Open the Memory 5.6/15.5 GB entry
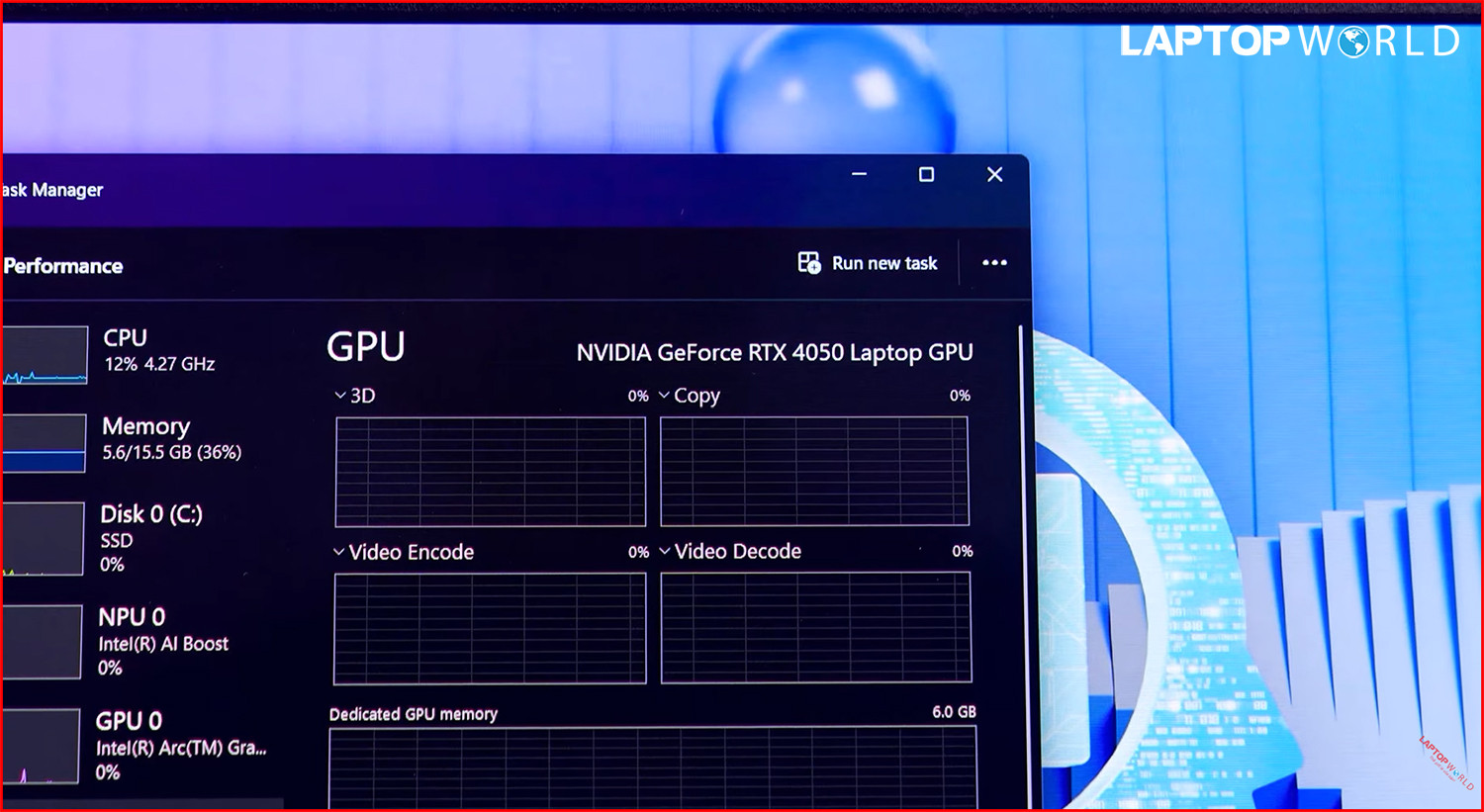 coord(170,439)
